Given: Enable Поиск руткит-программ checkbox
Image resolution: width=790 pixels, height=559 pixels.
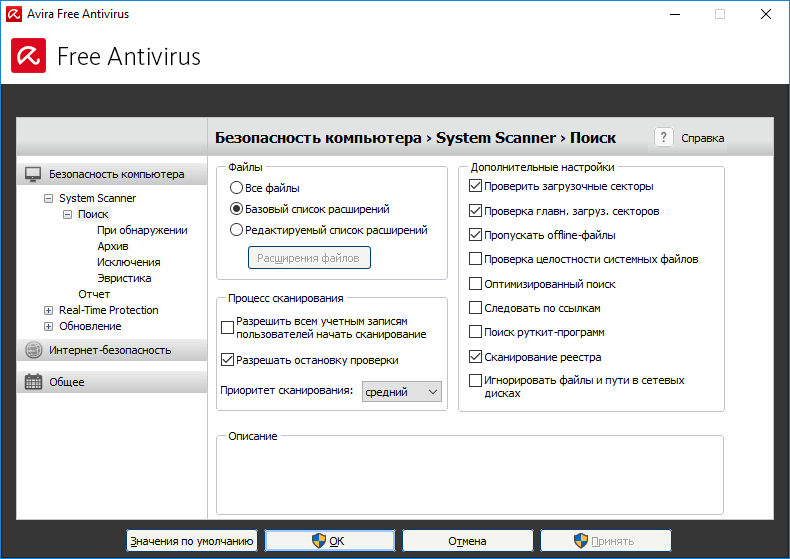Looking at the screenshot, I should (x=475, y=332).
